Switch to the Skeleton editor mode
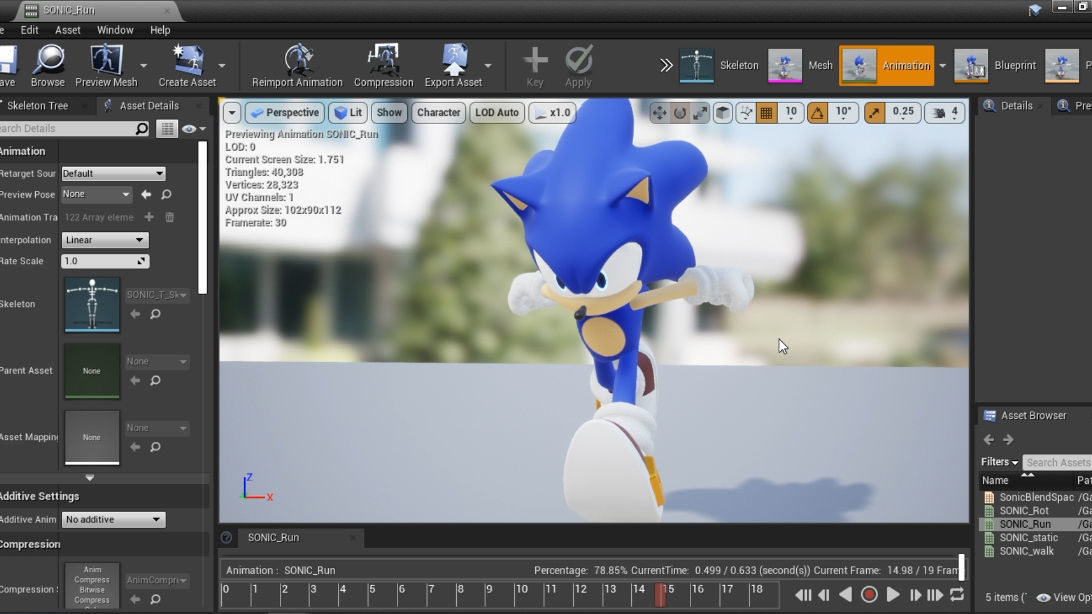This screenshot has height=614, width=1092. pyautogui.click(x=719, y=65)
